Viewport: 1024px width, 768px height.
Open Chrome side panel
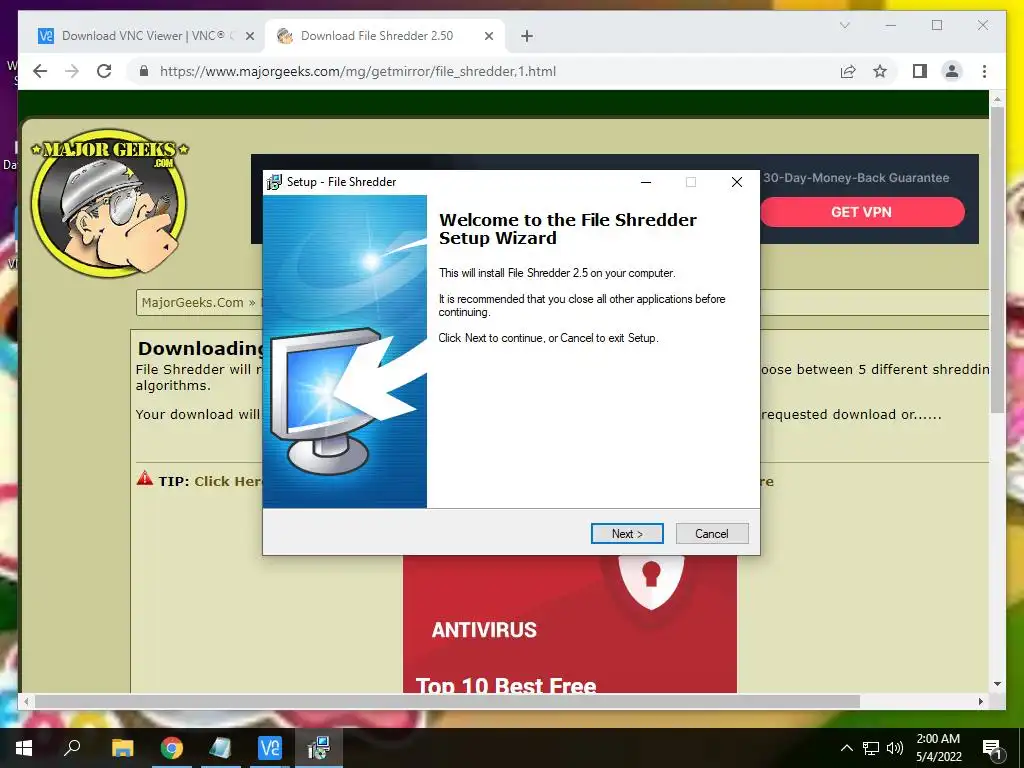[x=920, y=71]
